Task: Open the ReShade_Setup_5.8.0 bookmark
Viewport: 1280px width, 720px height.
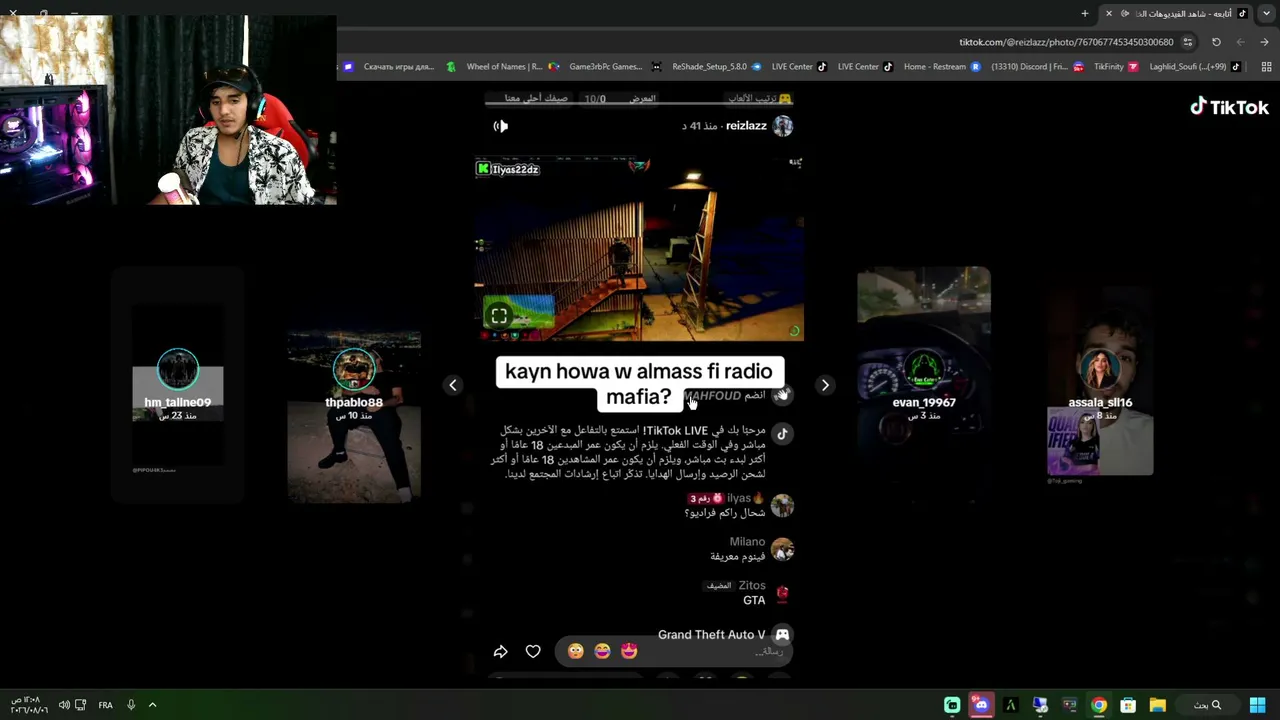Action: [716, 67]
